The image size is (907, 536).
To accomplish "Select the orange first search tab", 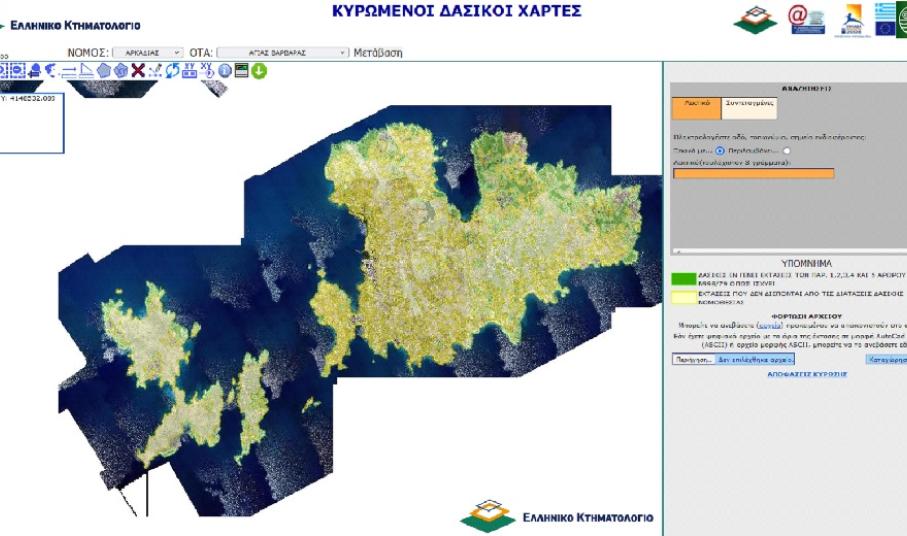I will point(696,102).
